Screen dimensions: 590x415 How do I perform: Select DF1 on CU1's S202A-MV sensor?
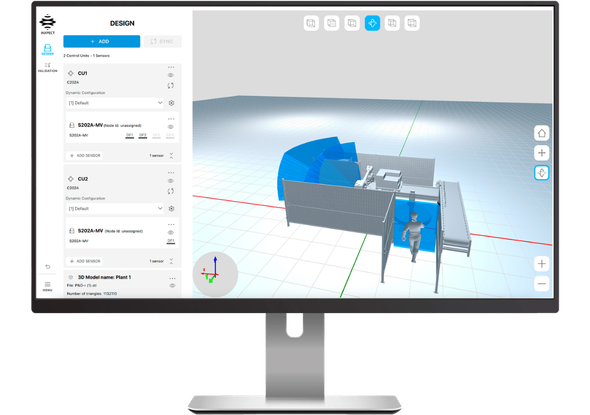click(x=129, y=135)
